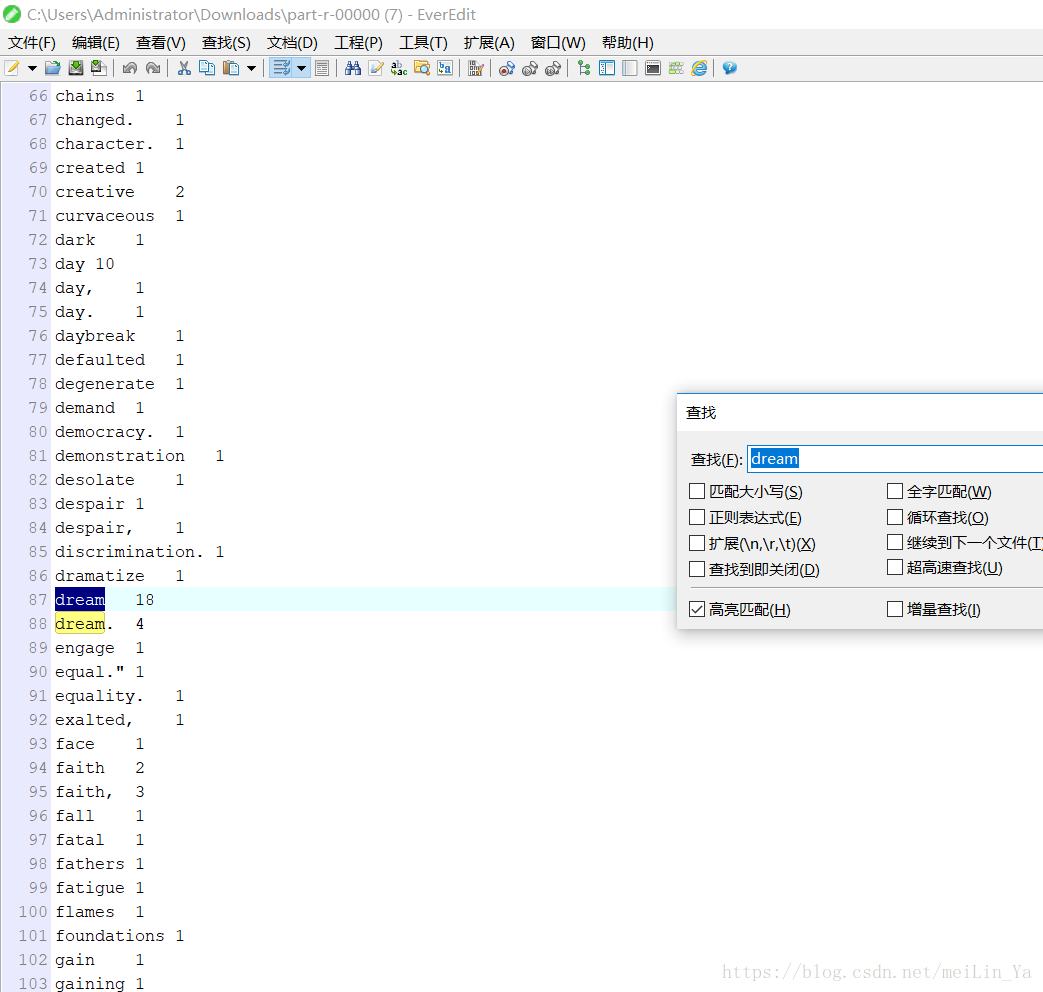Toggle the output console window icon
This screenshot has width=1043, height=992.
[x=653, y=68]
